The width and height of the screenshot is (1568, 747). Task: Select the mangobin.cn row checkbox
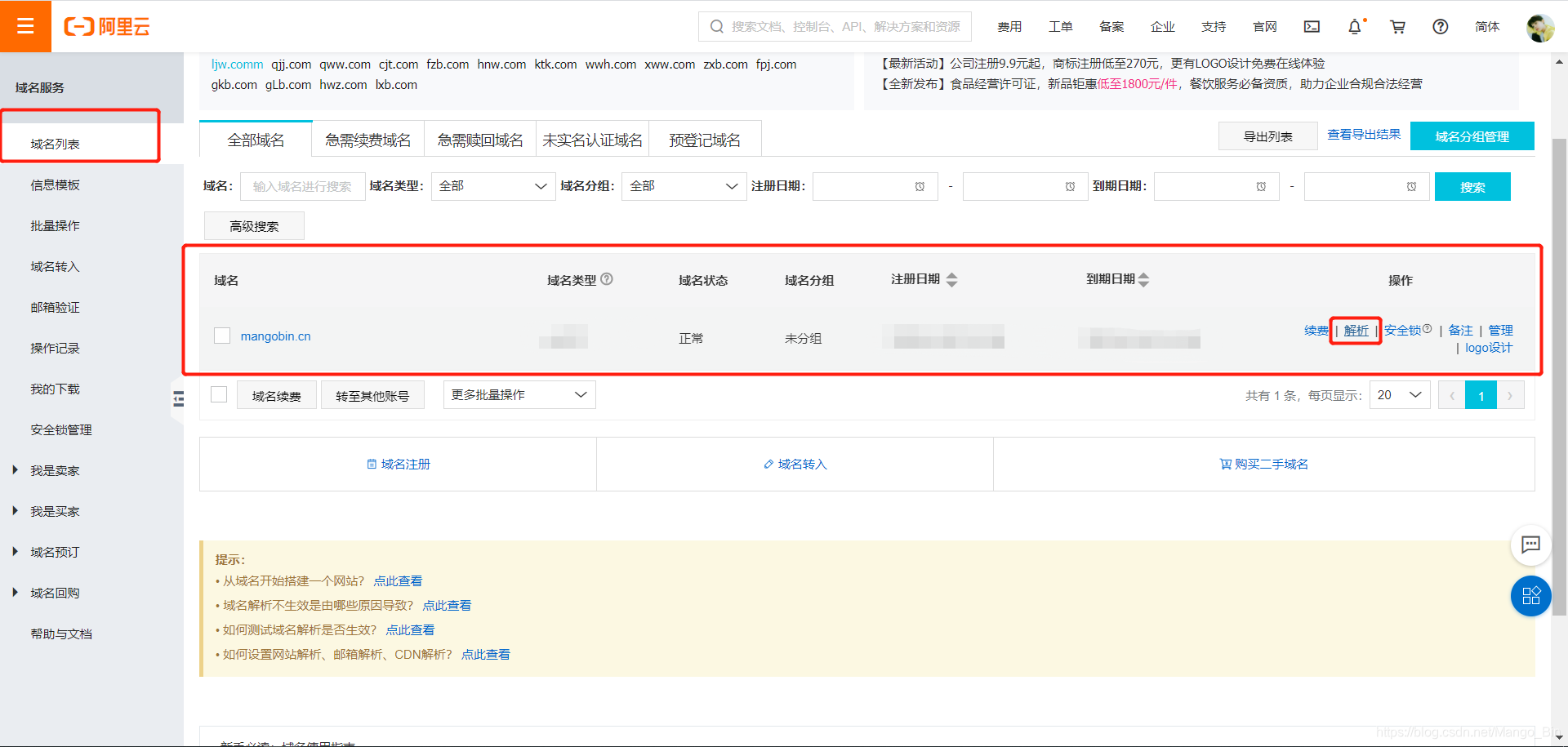tap(222, 336)
